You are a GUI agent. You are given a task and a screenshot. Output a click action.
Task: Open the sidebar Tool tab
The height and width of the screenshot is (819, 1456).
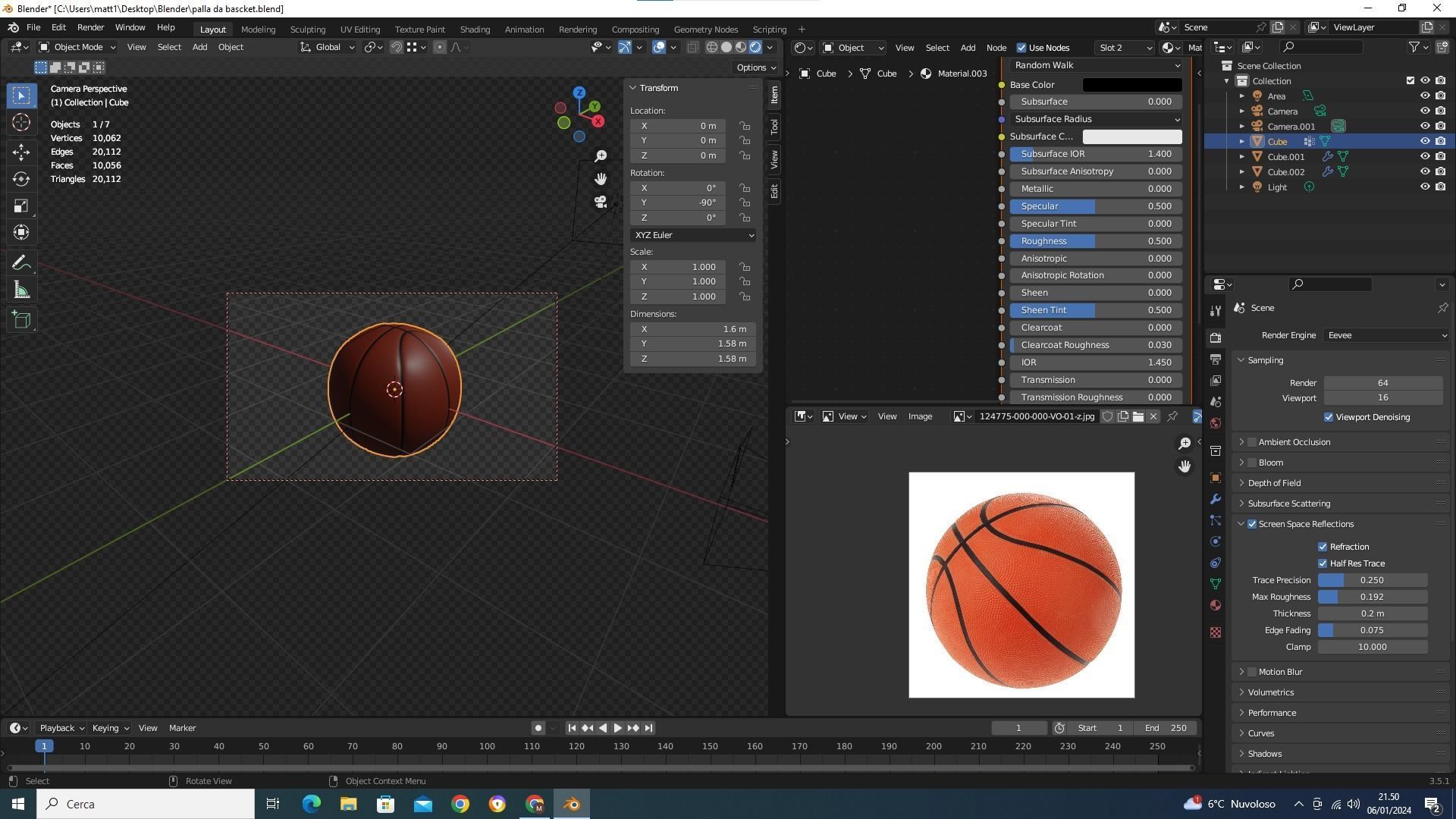click(x=773, y=127)
